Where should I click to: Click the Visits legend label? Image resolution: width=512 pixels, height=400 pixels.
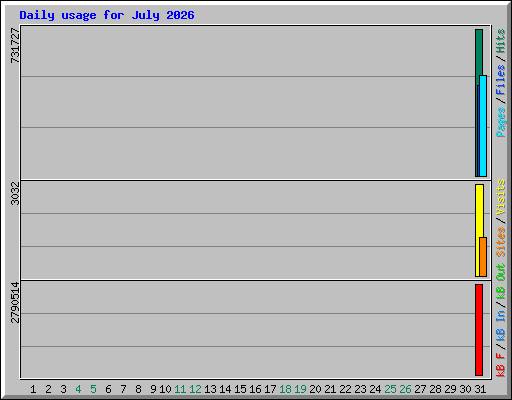click(500, 197)
